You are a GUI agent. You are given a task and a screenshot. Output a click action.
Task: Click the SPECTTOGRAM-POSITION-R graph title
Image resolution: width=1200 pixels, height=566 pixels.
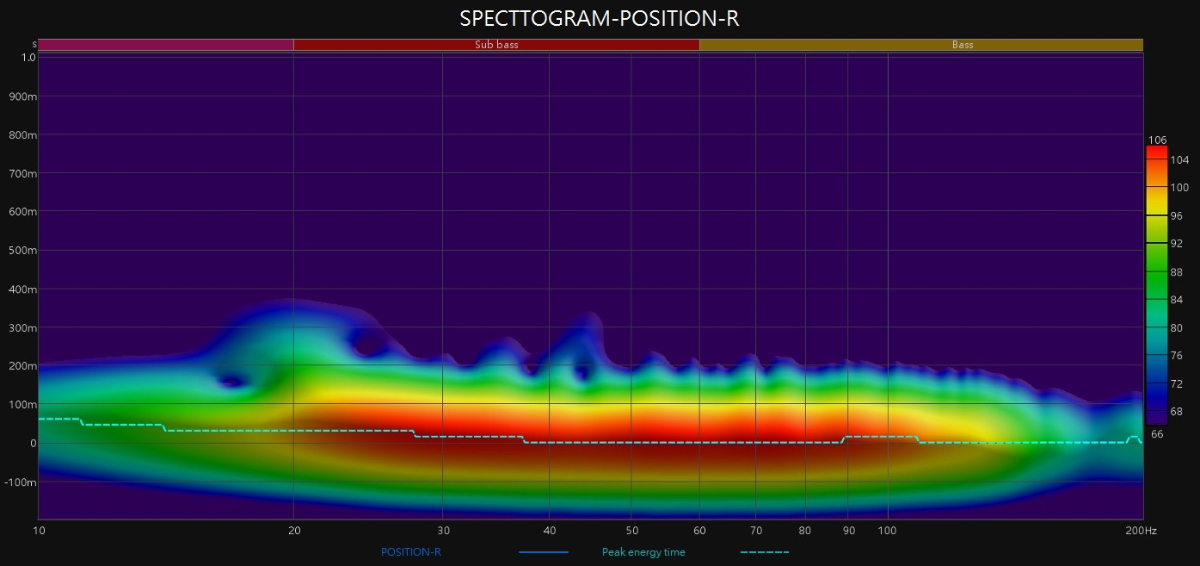[599, 19]
